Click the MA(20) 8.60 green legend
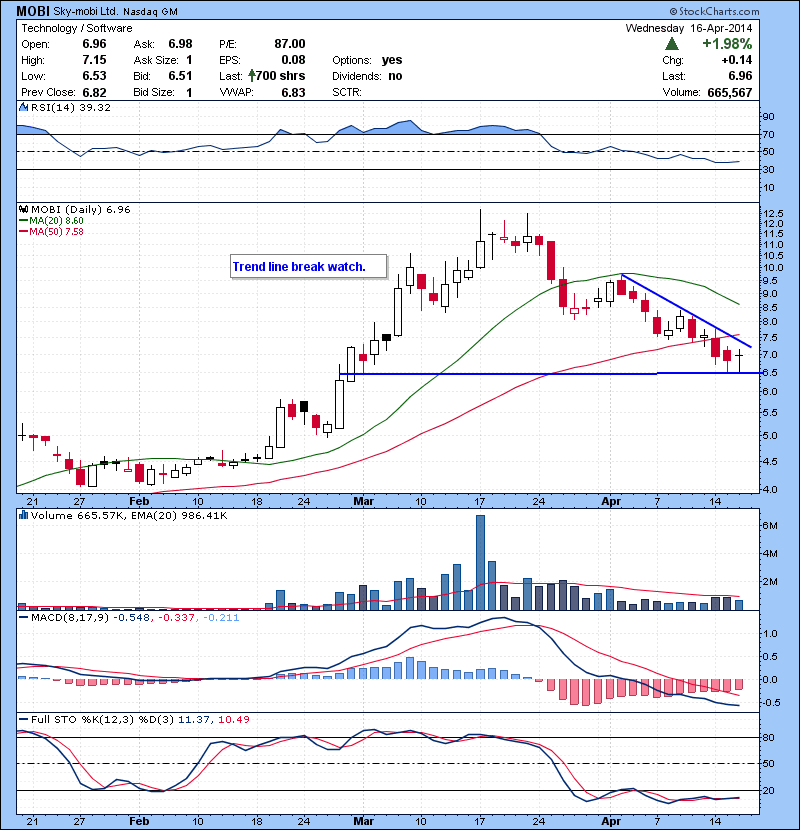Screen dimensions: 800x830 point(51,221)
